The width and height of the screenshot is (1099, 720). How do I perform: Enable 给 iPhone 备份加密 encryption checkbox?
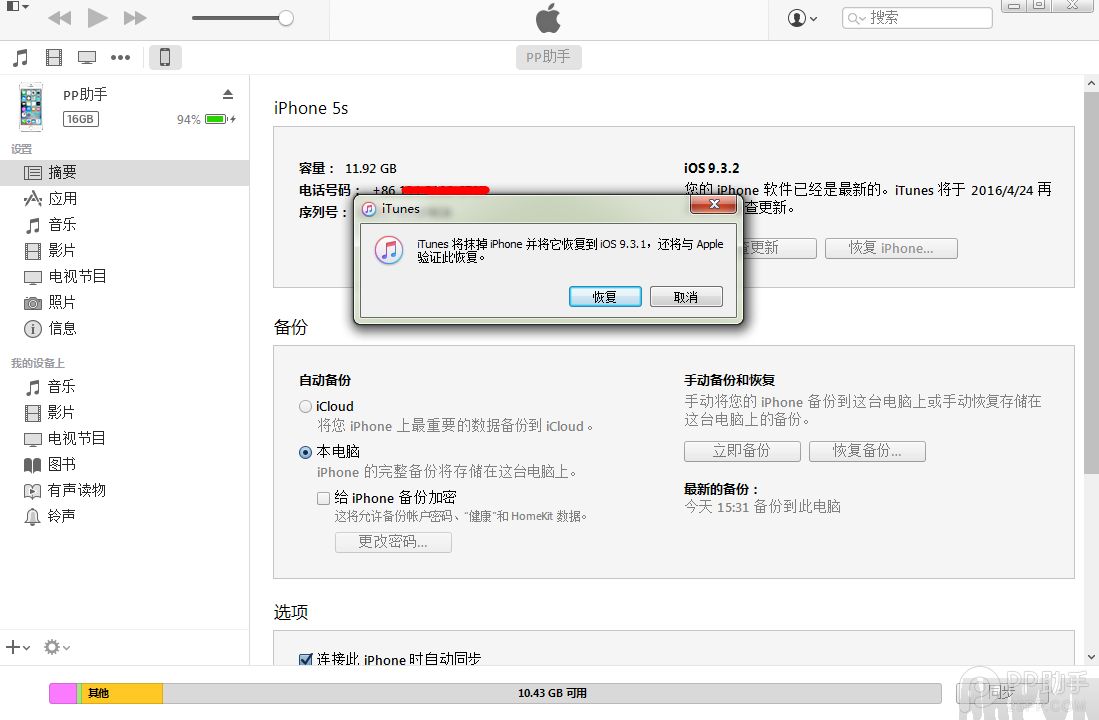324,498
